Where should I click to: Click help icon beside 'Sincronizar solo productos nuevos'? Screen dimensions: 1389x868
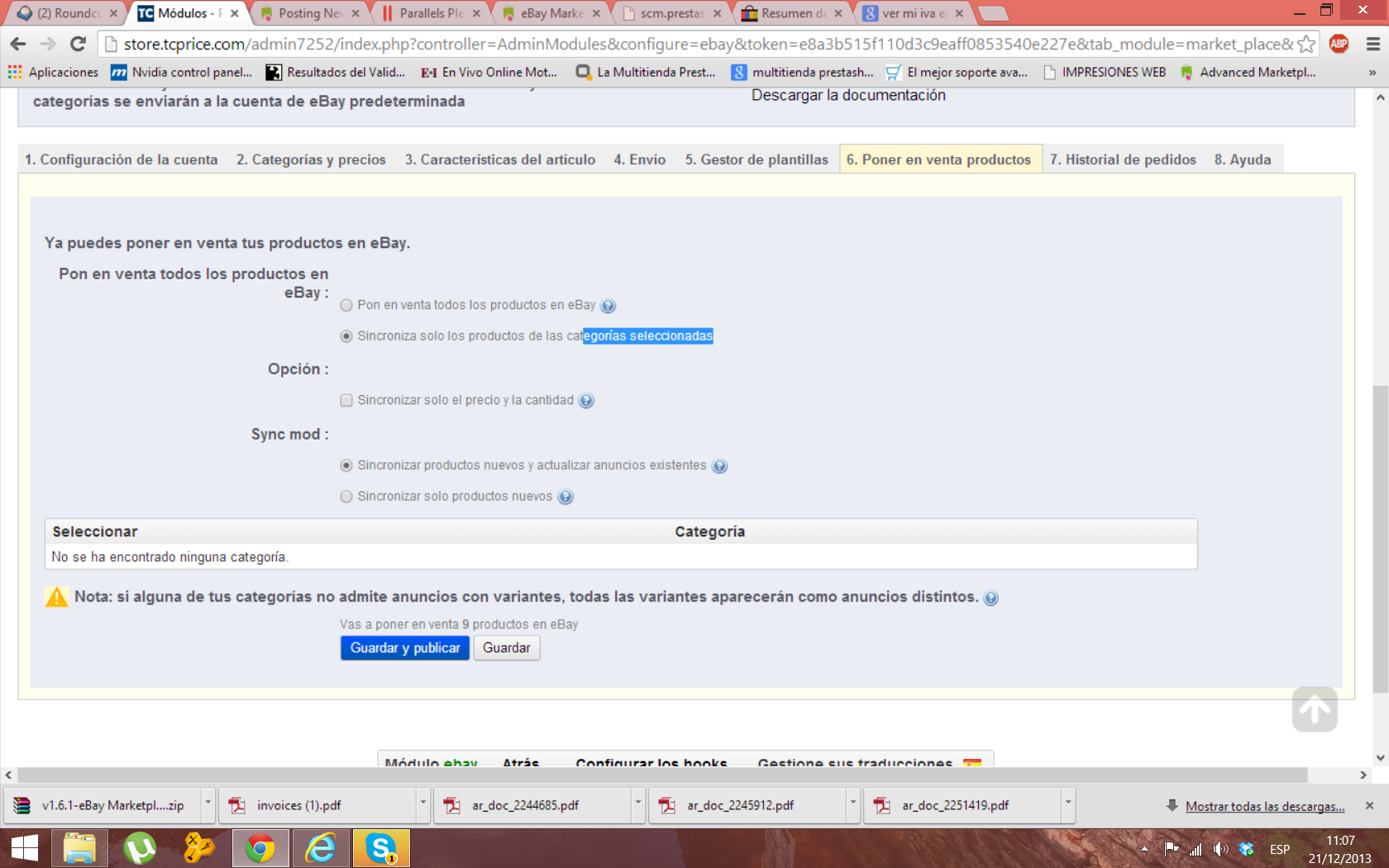[x=566, y=497]
